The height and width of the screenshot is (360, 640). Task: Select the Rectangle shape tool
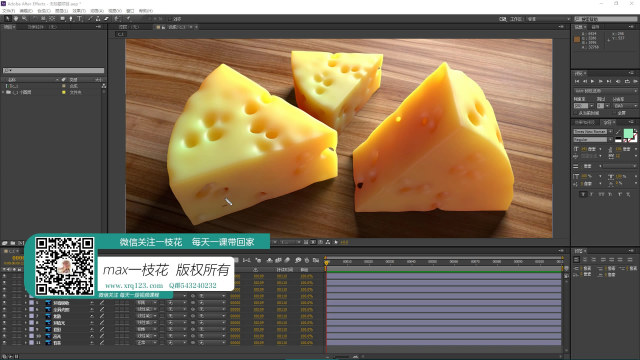pos(62,19)
